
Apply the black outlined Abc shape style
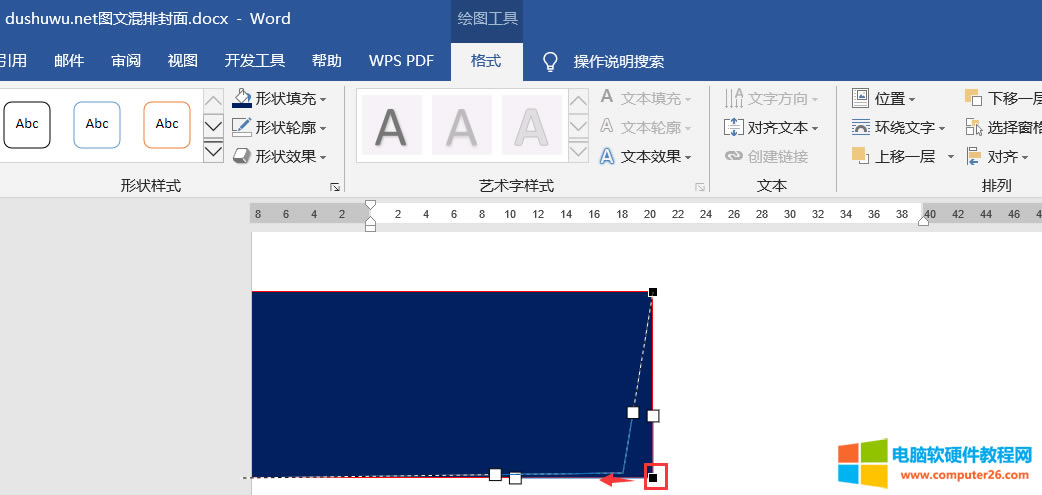click(x=27, y=125)
